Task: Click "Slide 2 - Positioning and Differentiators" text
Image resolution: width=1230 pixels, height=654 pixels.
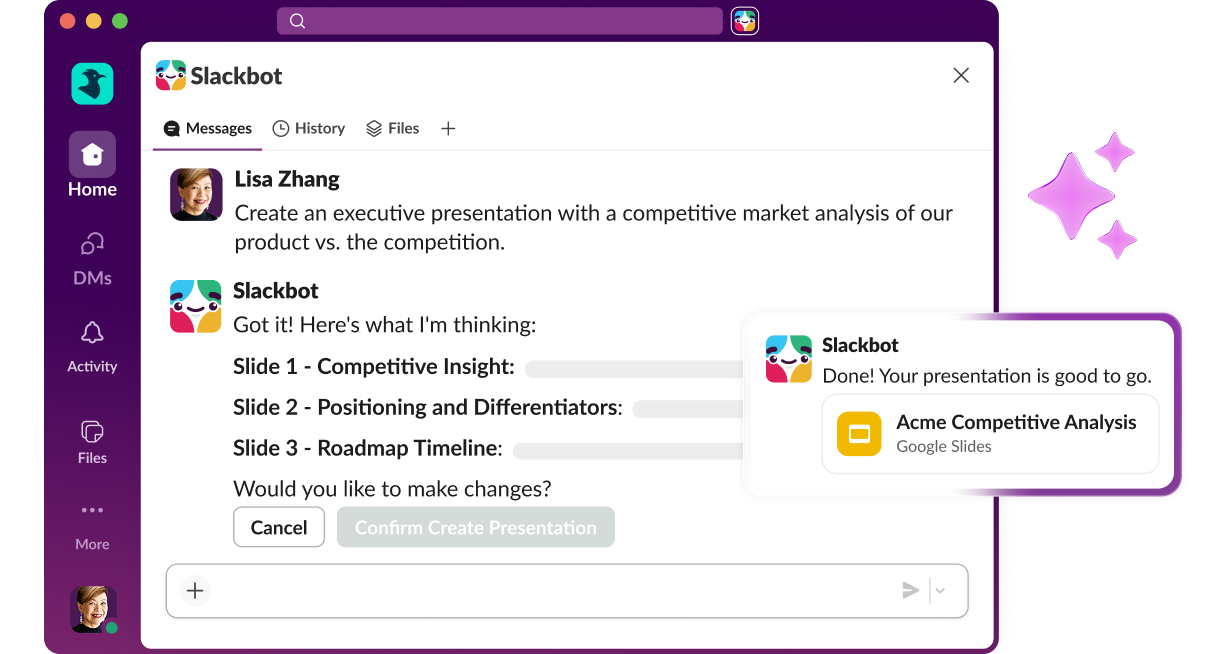Action: click(x=427, y=407)
